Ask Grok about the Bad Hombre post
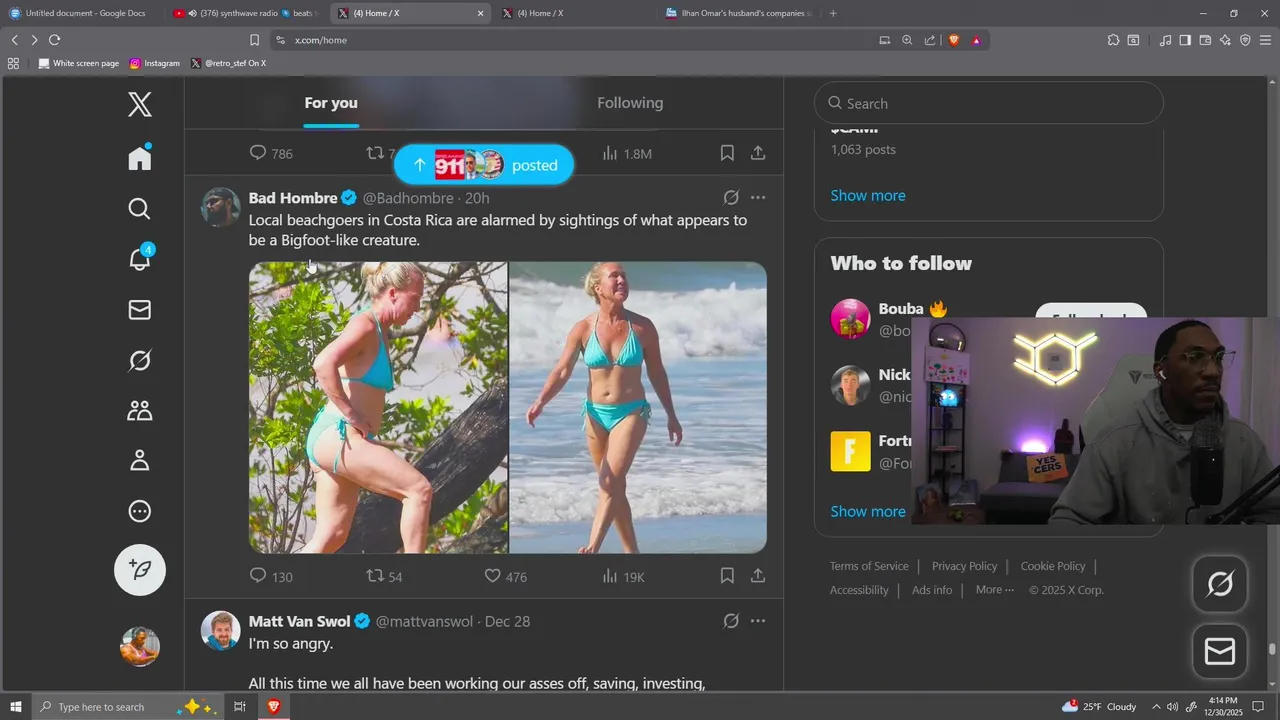Screen dimensions: 1280x720 pyautogui.click(x=731, y=198)
